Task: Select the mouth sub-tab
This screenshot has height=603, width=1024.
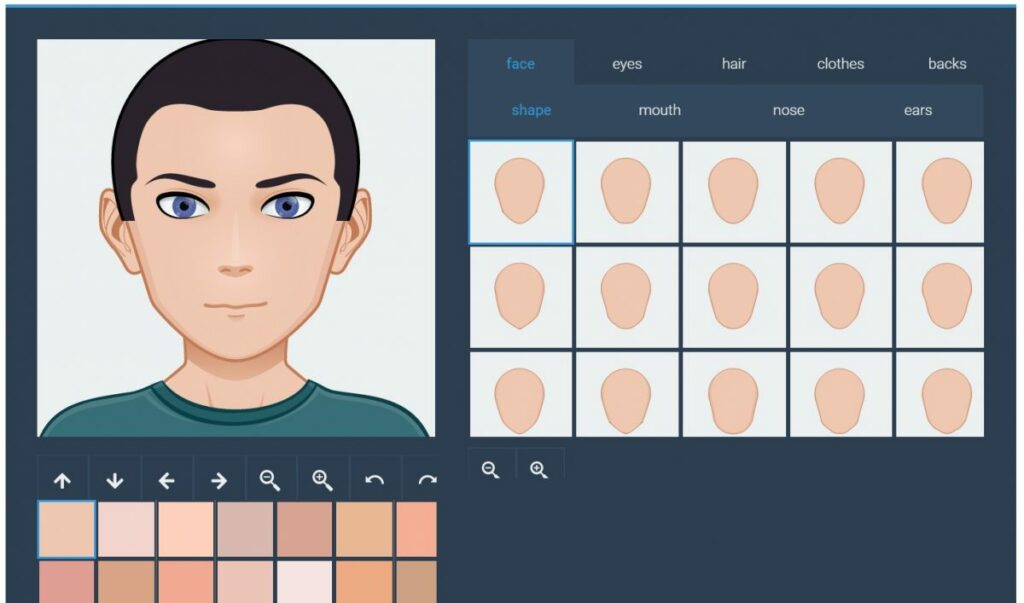Action: click(659, 110)
